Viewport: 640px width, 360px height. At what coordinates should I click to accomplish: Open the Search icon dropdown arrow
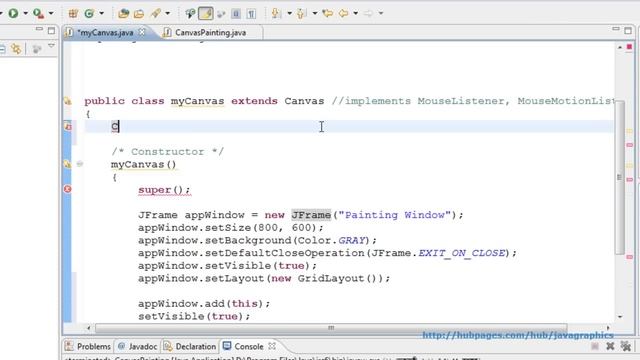(168, 13)
